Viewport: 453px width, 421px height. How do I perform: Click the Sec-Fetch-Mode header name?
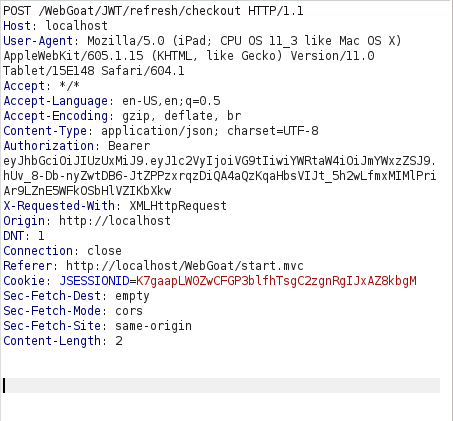[52, 311]
